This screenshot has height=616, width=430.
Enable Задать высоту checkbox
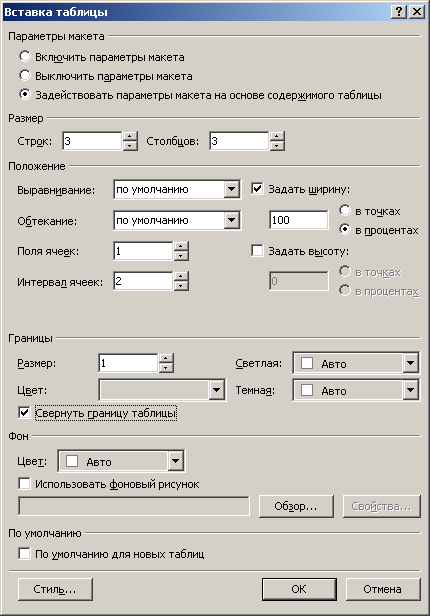[x=257, y=251]
